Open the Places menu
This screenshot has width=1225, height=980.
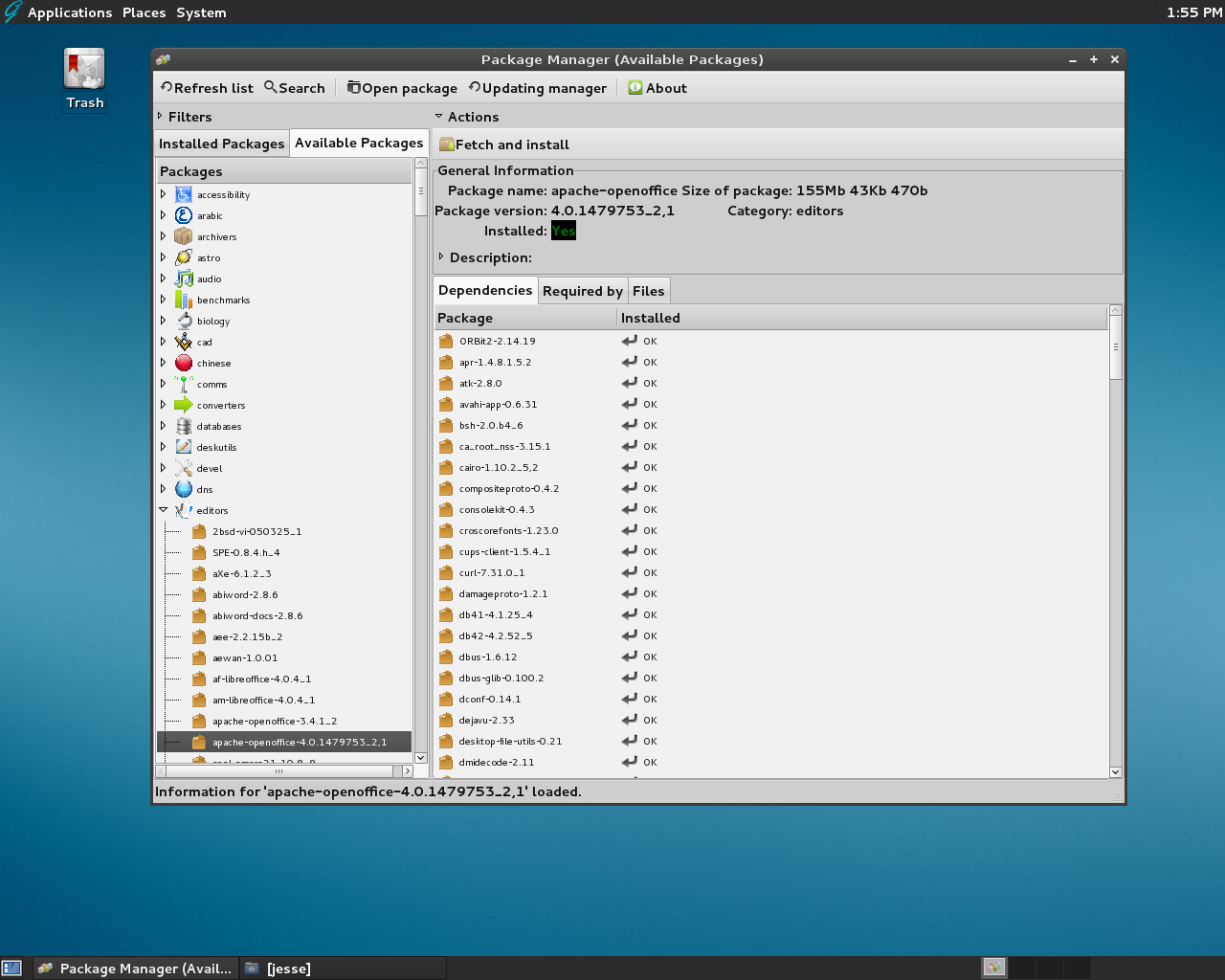tap(144, 12)
